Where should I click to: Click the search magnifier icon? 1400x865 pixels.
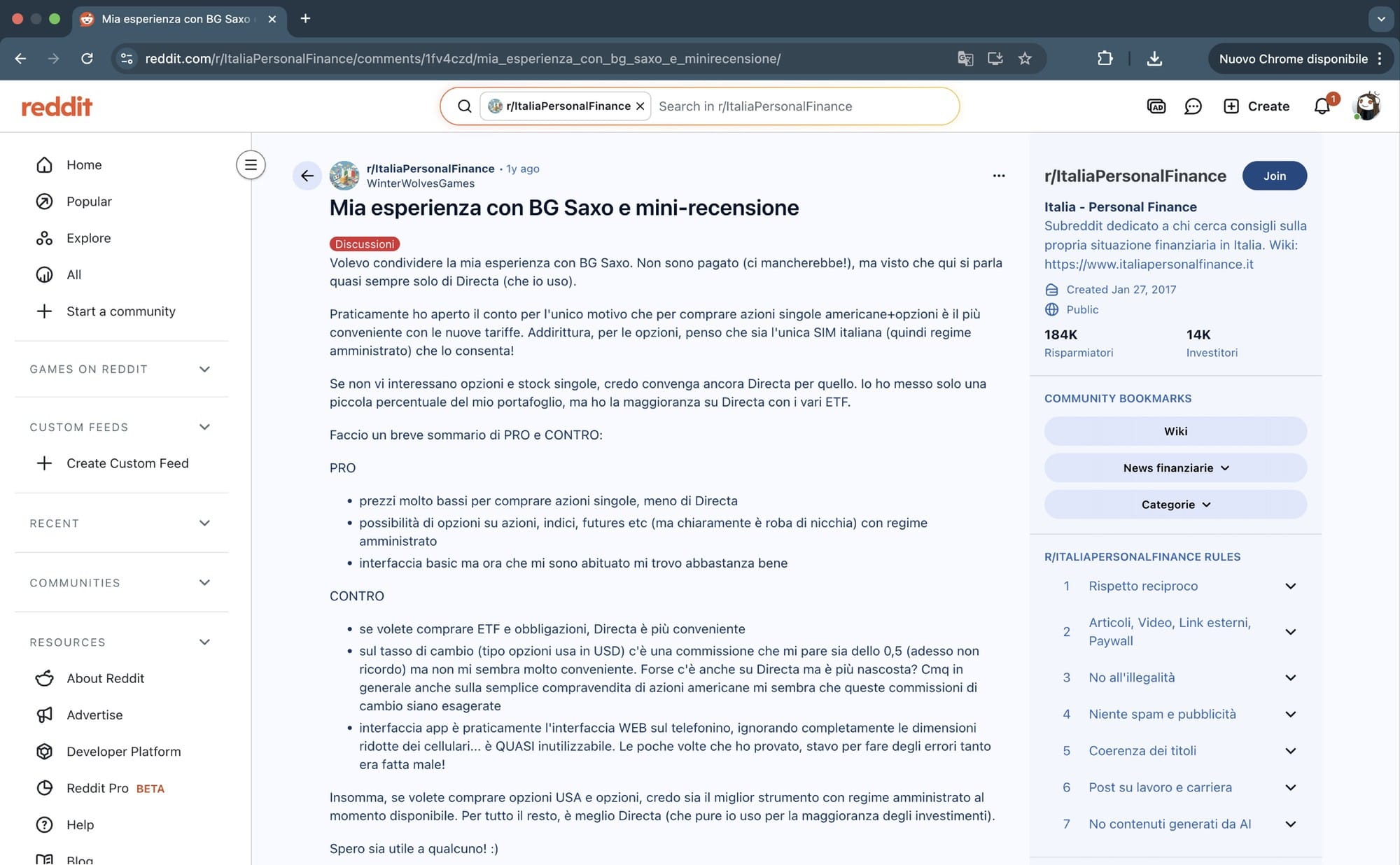click(x=464, y=106)
